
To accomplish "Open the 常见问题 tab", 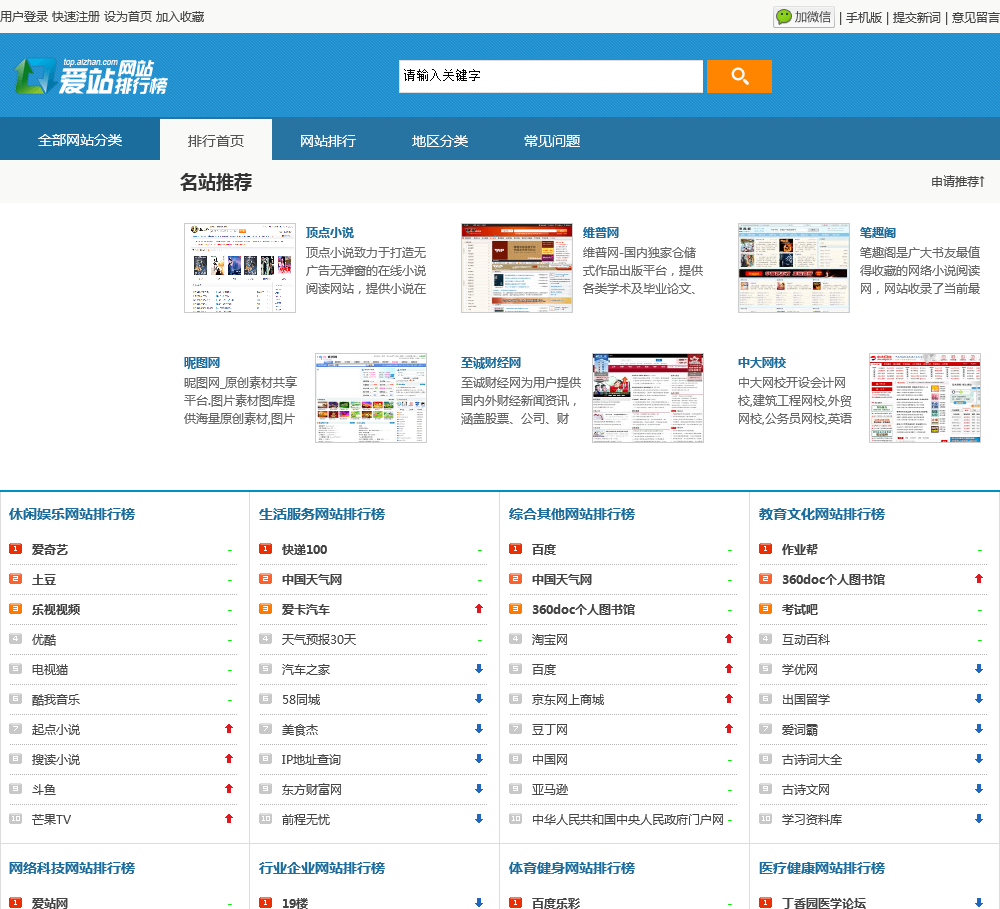I will [552, 140].
